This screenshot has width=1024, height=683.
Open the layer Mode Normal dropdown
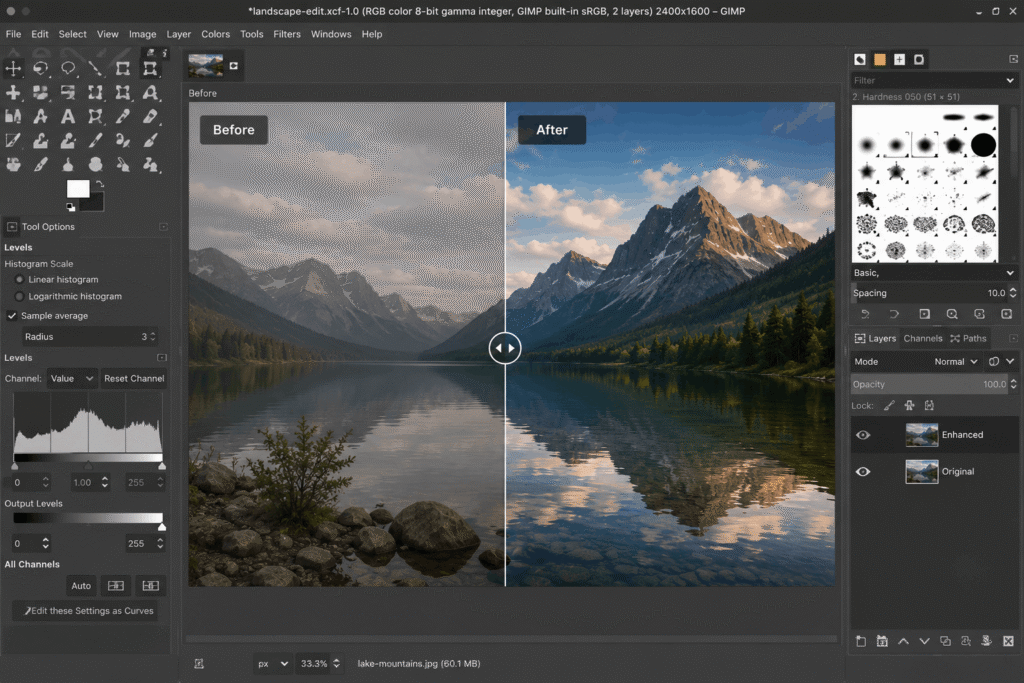tap(956, 361)
